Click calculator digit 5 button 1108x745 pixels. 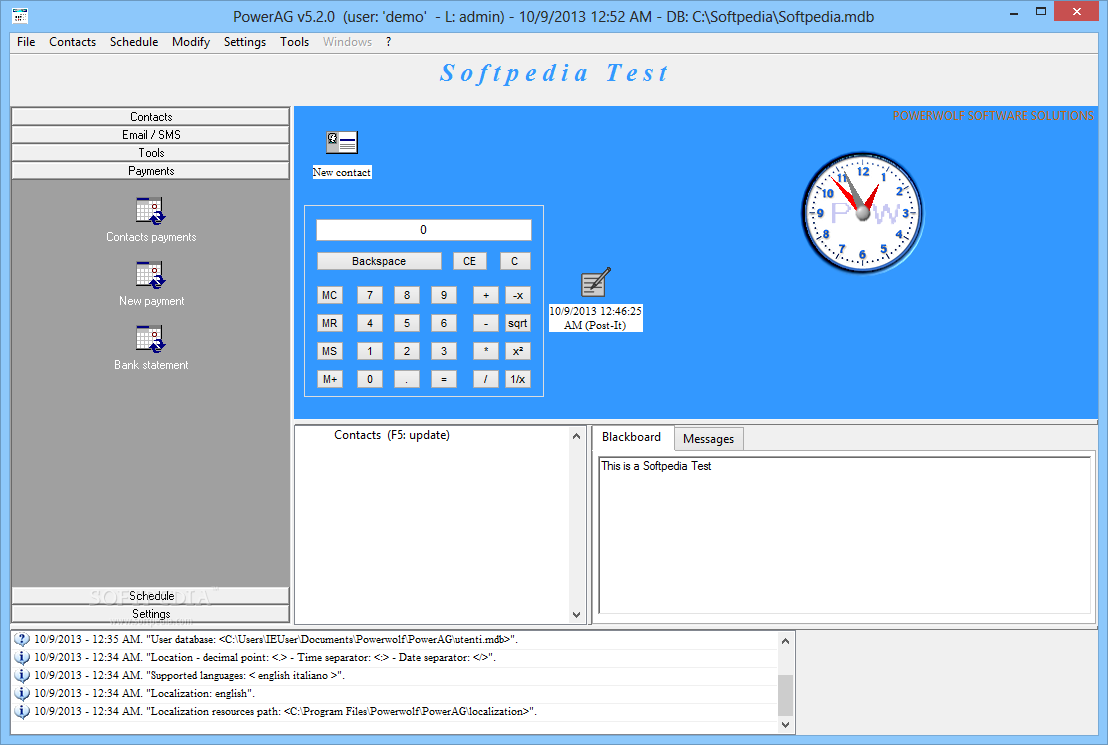coord(407,323)
